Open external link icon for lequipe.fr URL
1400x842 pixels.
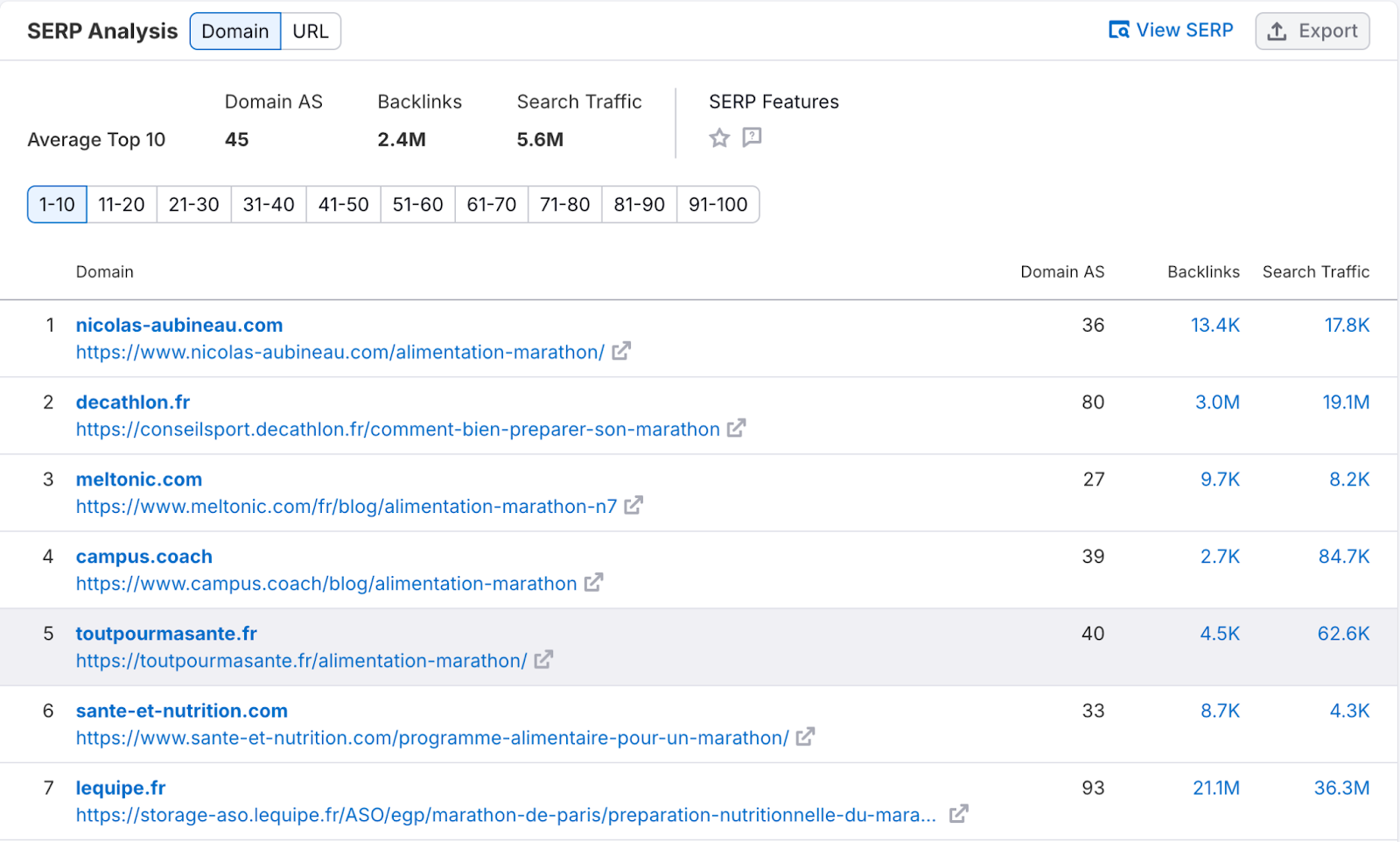tap(959, 813)
